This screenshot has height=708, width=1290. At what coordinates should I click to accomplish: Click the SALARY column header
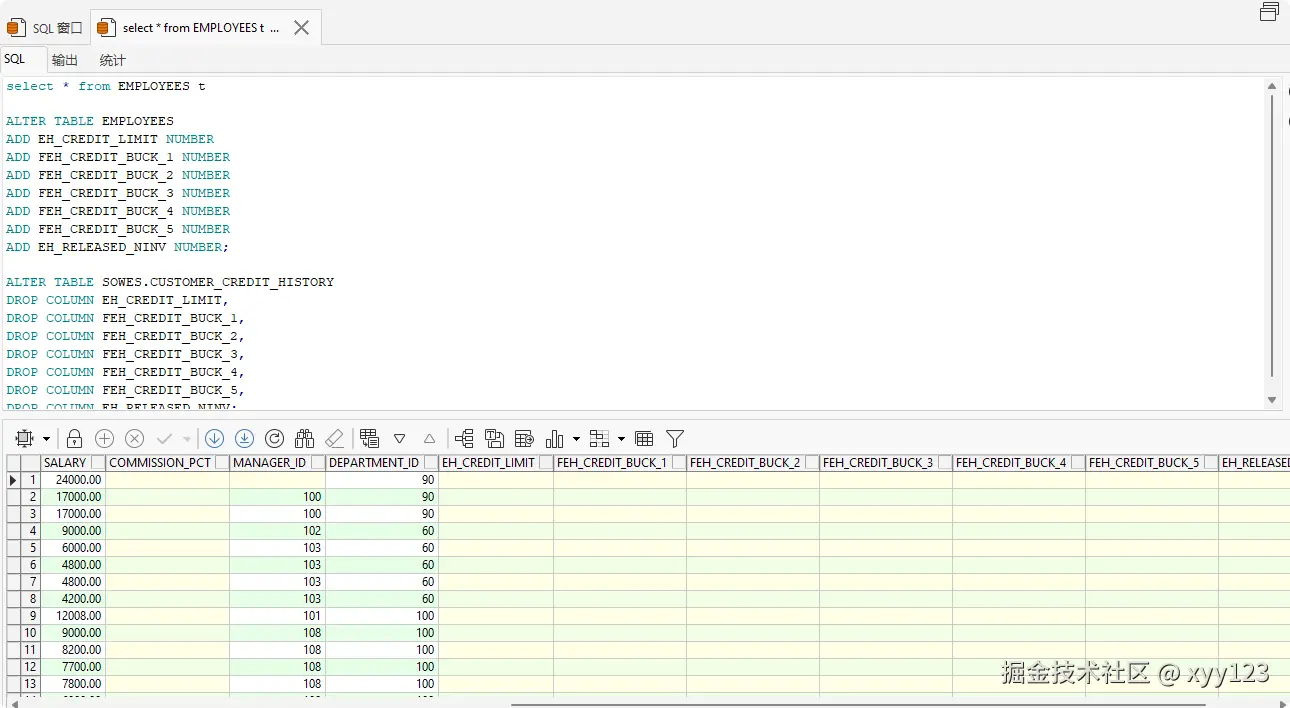tap(65, 463)
